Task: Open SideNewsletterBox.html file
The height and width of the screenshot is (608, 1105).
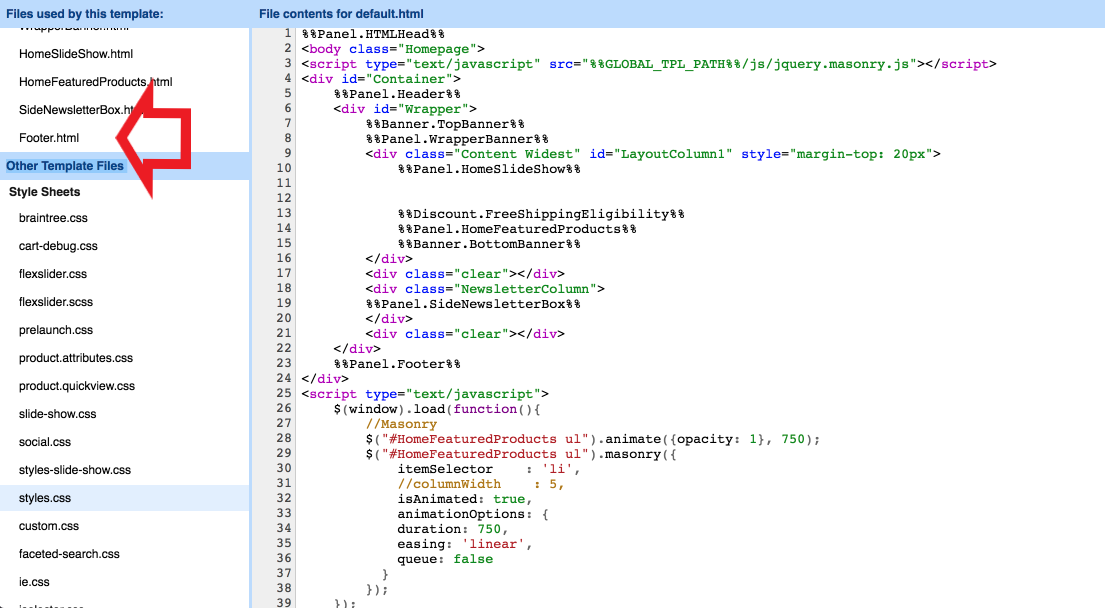Action: [x=76, y=110]
